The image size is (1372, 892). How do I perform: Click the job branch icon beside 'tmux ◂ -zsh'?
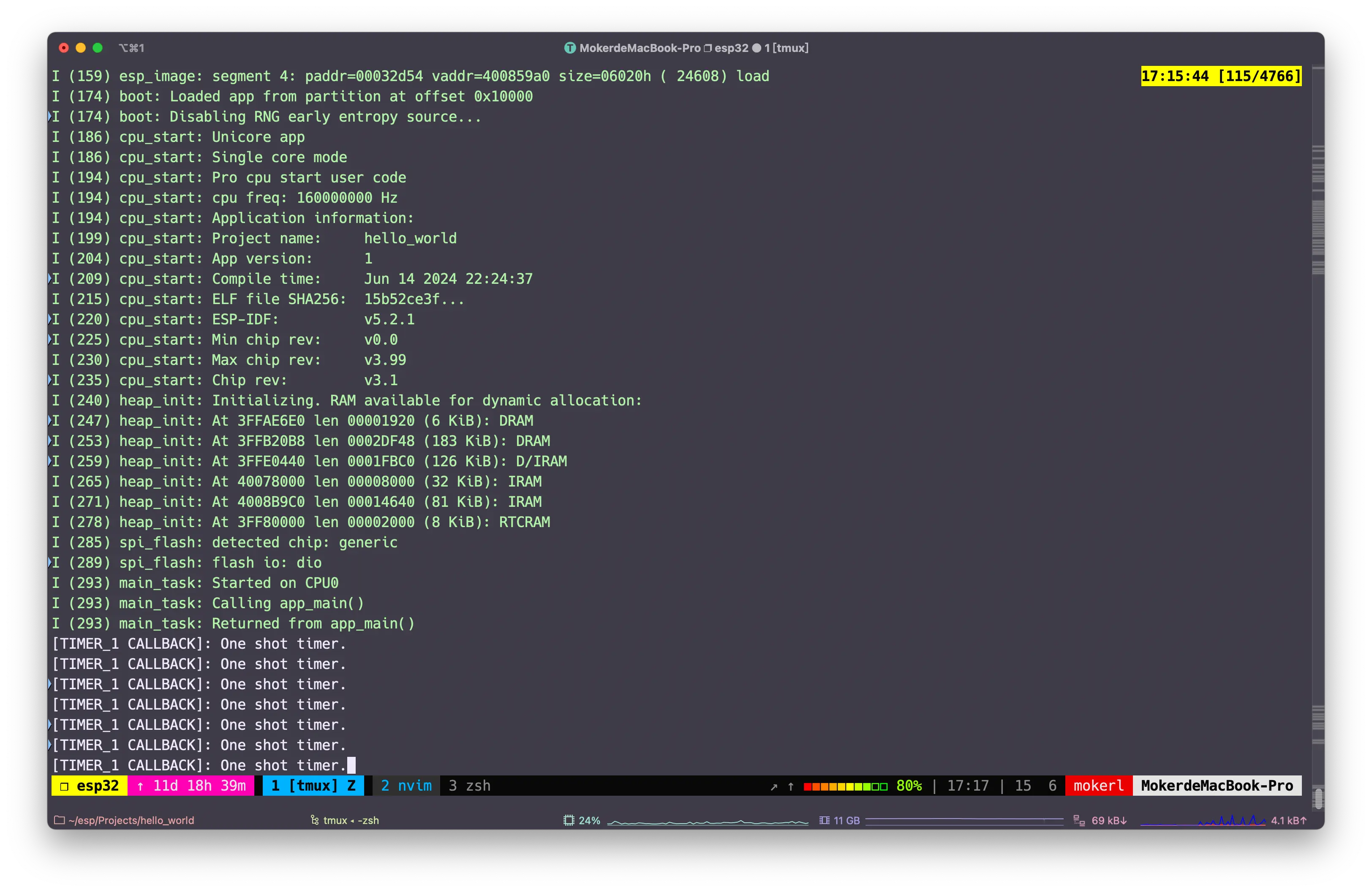(x=315, y=820)
